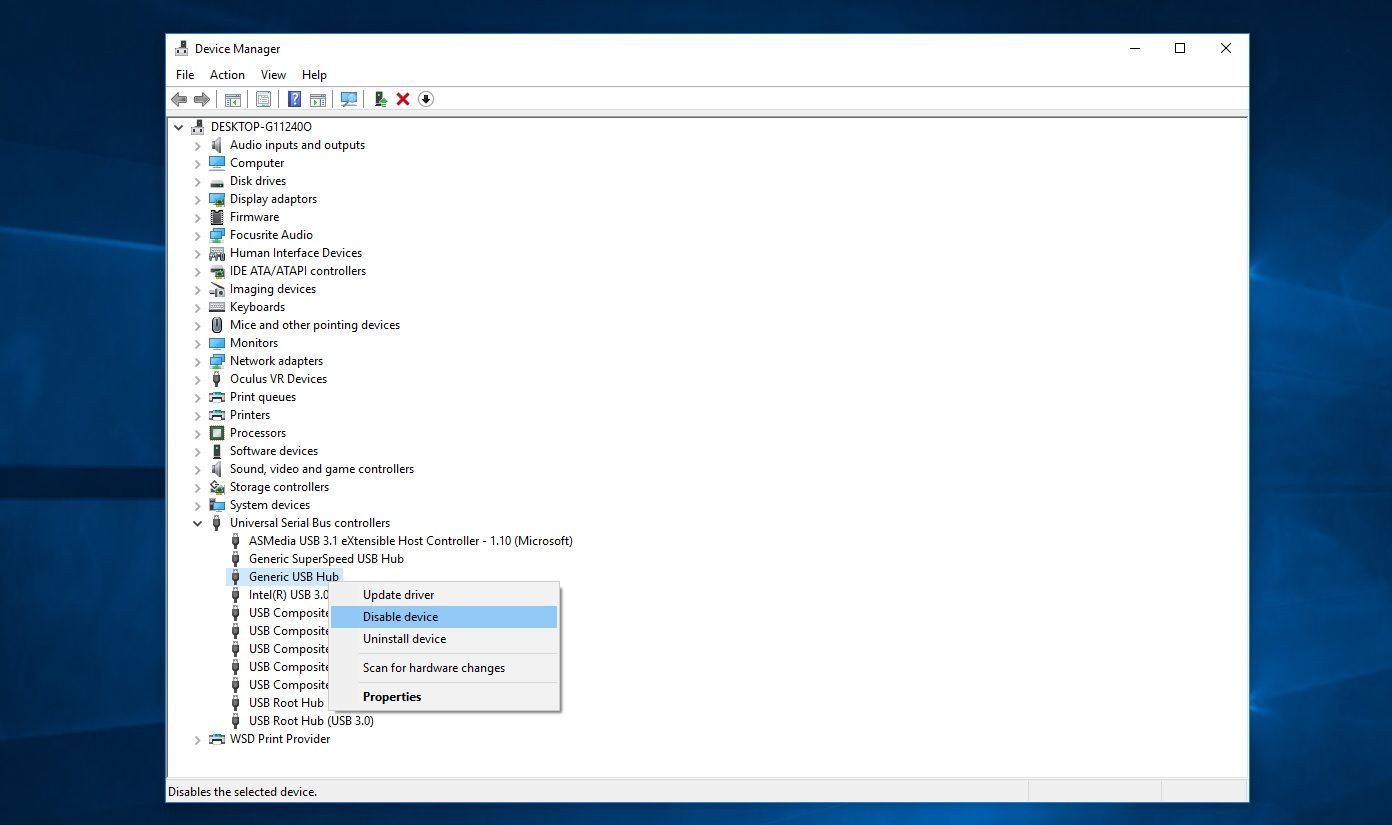The image size is (1392, 825).
Task: Click the Update device driver toolbar icon
Action: (380, 99)
